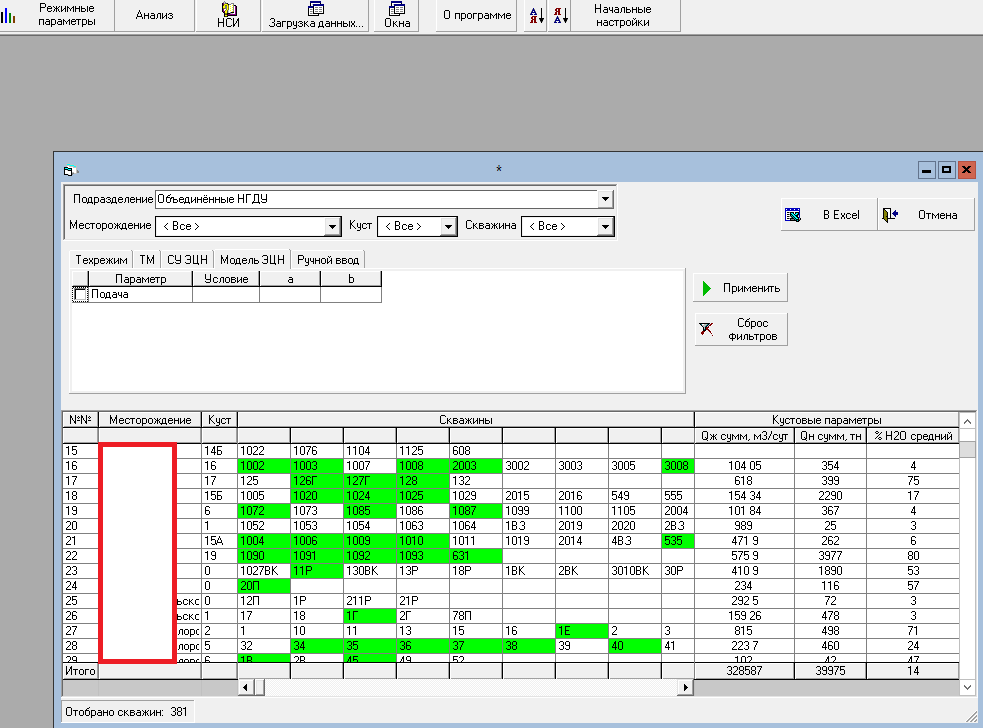Click Сброс фильтров button
983x728 pixels.
pyautogui.click(x=740, y=329)
